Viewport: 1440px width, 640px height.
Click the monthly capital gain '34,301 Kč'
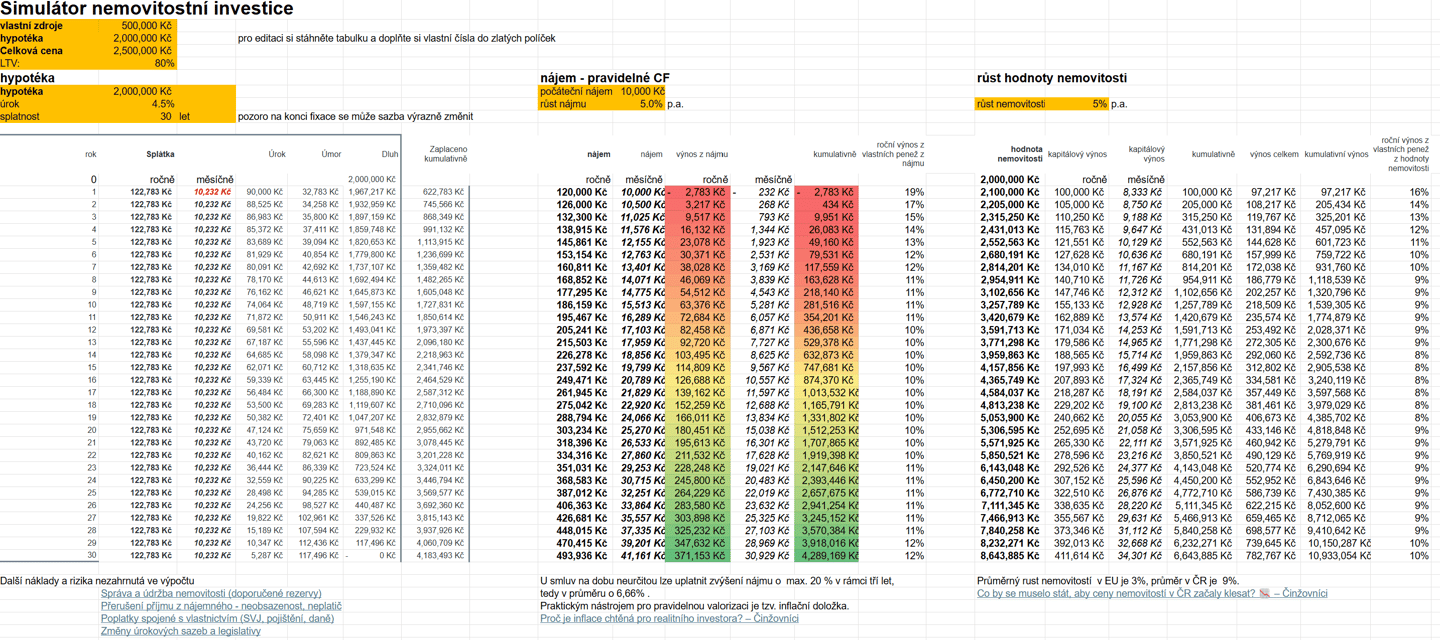[x=1140, y=555]
